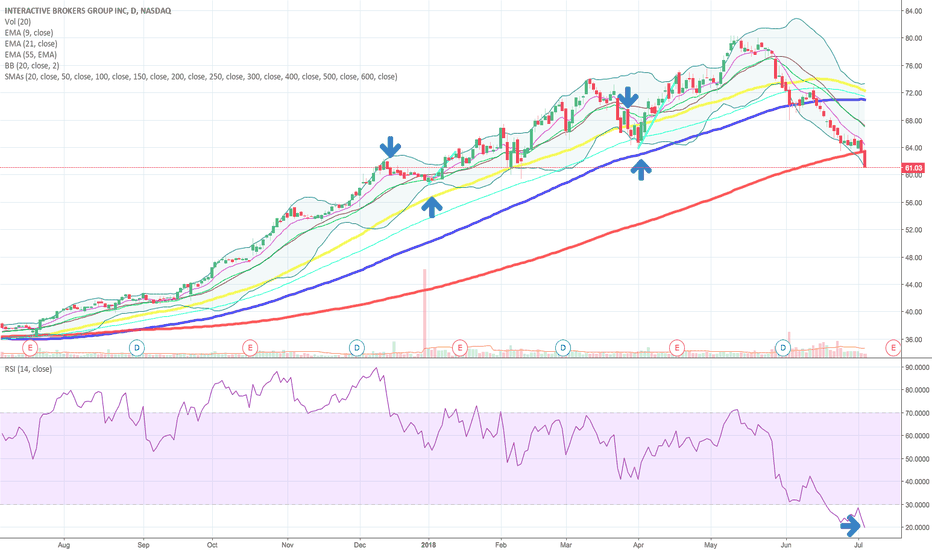Click the 84.00 price axis label
The width and height of the screenshot is (932, 550).
(912, 11)
